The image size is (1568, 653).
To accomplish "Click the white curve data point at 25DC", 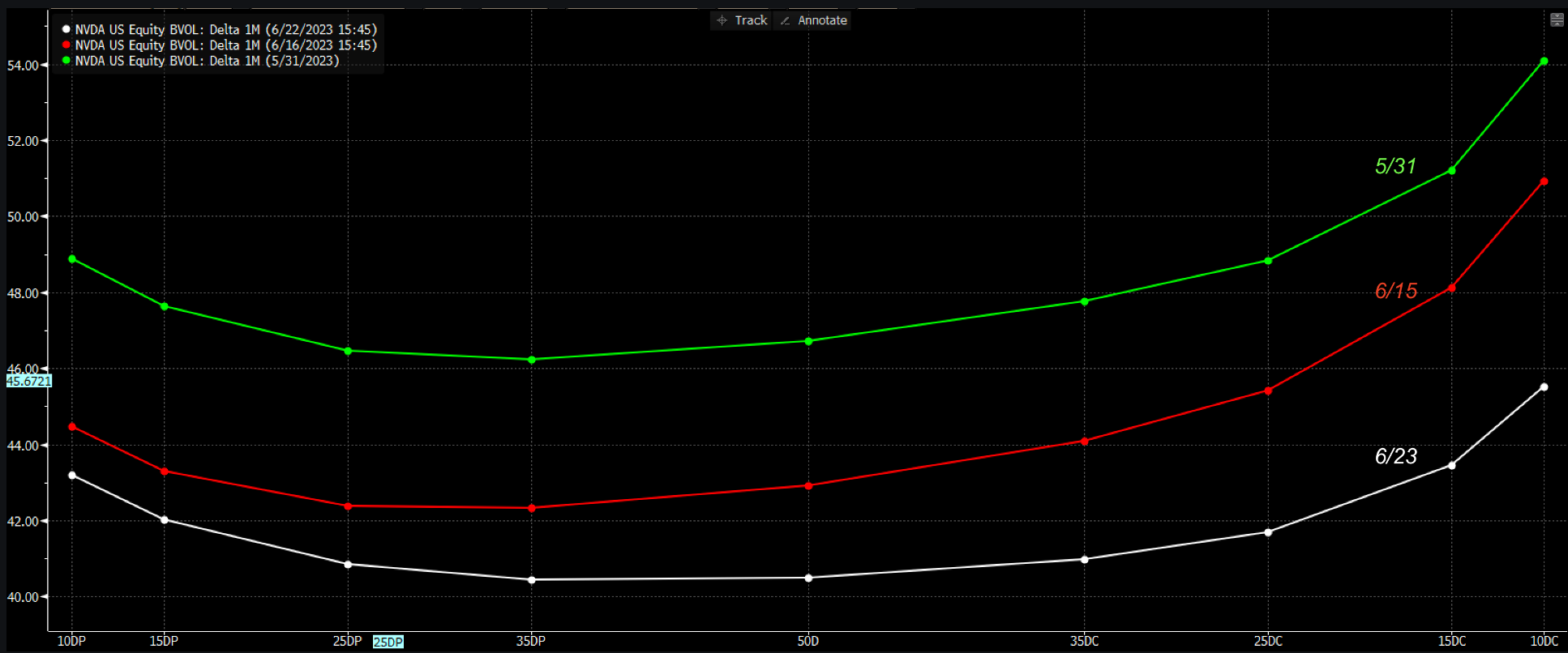I will pyautogui.click(x=1268, y=532).
